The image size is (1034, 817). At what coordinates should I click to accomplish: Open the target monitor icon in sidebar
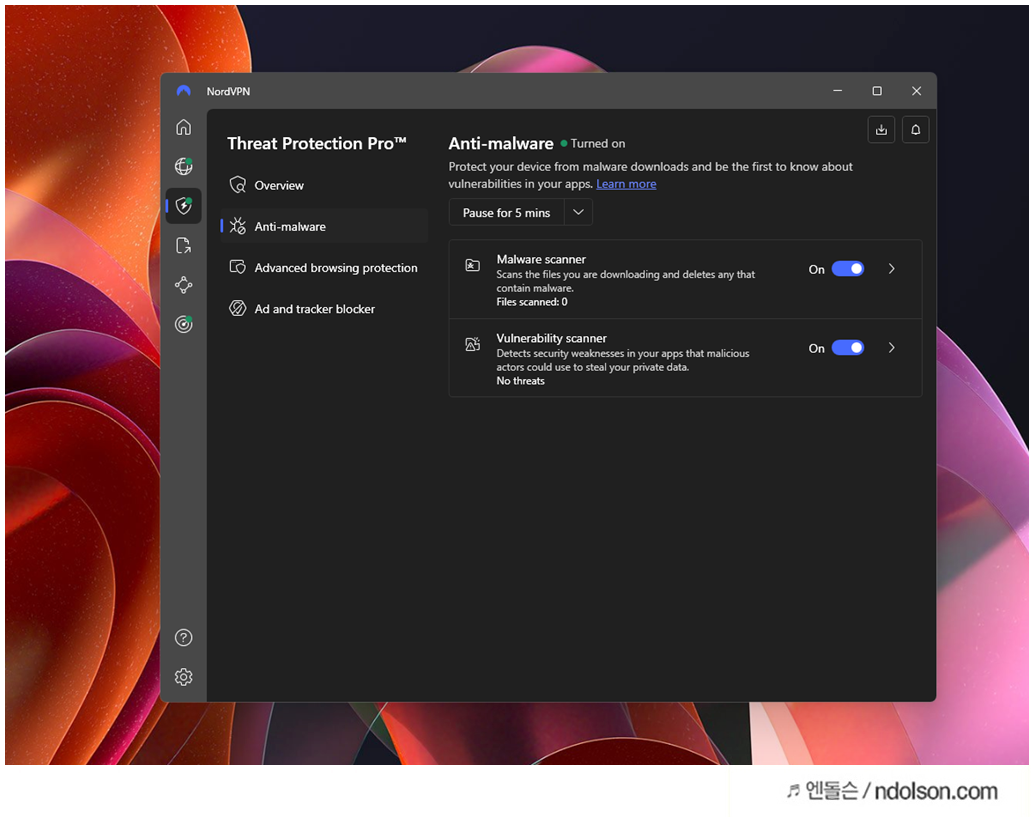pyautogui.click(x=183, y=324)
